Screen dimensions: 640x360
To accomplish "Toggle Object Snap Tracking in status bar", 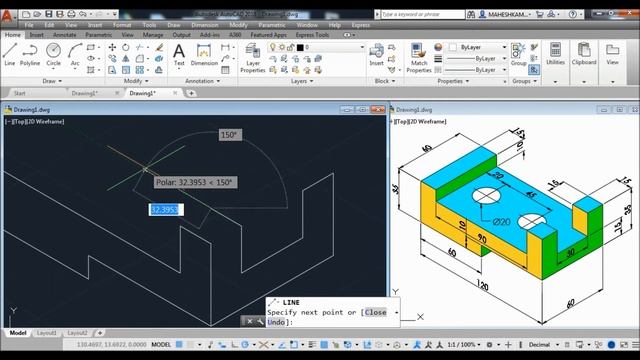I will [282, 345].
